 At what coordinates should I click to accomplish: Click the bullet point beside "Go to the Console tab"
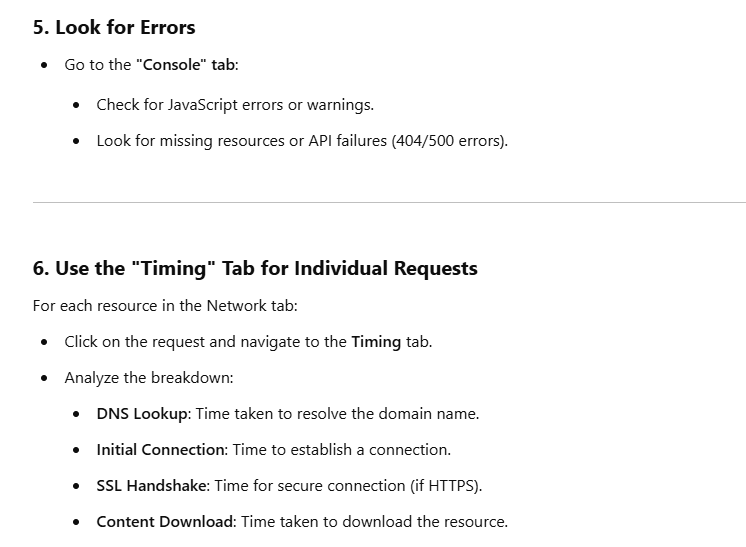[44, 65]
